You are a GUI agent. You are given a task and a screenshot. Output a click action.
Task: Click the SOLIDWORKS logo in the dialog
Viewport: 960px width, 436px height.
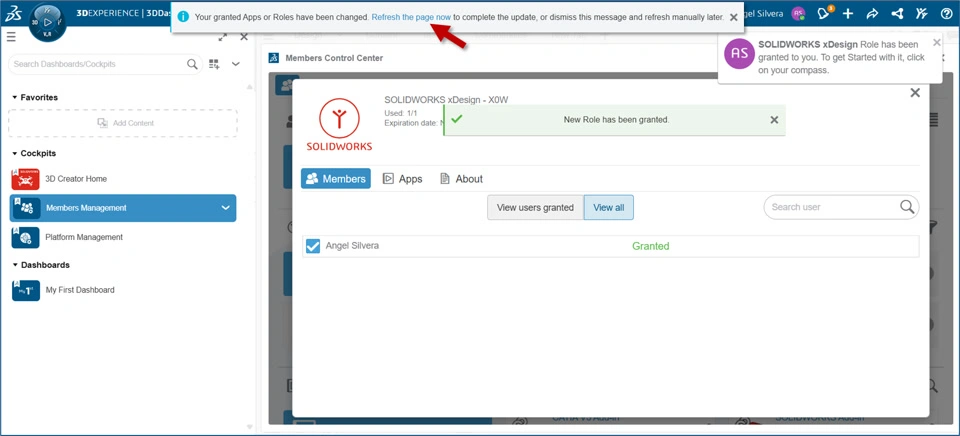pyautogui.click(x=339, y=125)
